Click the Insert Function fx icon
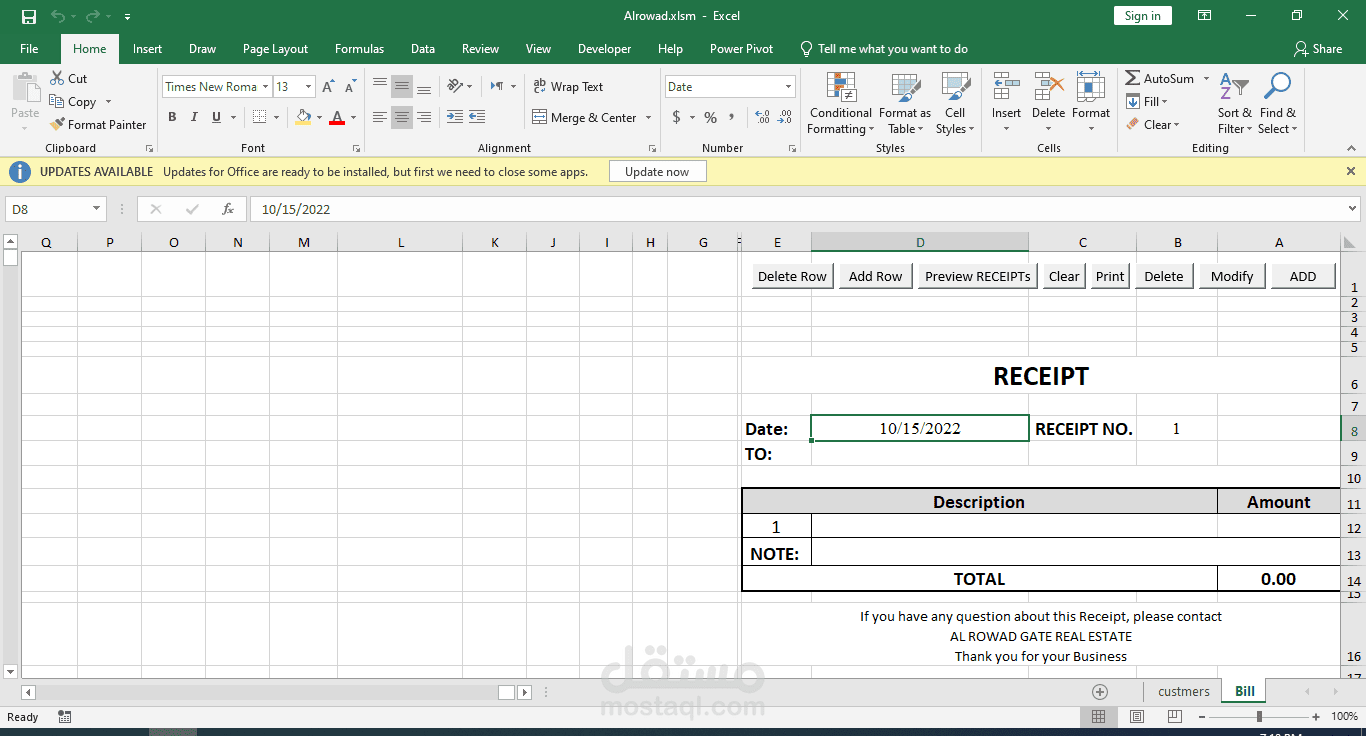1366x736 pixels. click(228, 209)
